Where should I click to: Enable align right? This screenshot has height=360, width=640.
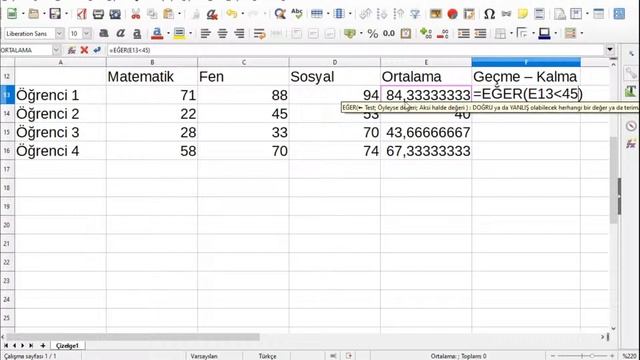point(239,33)
